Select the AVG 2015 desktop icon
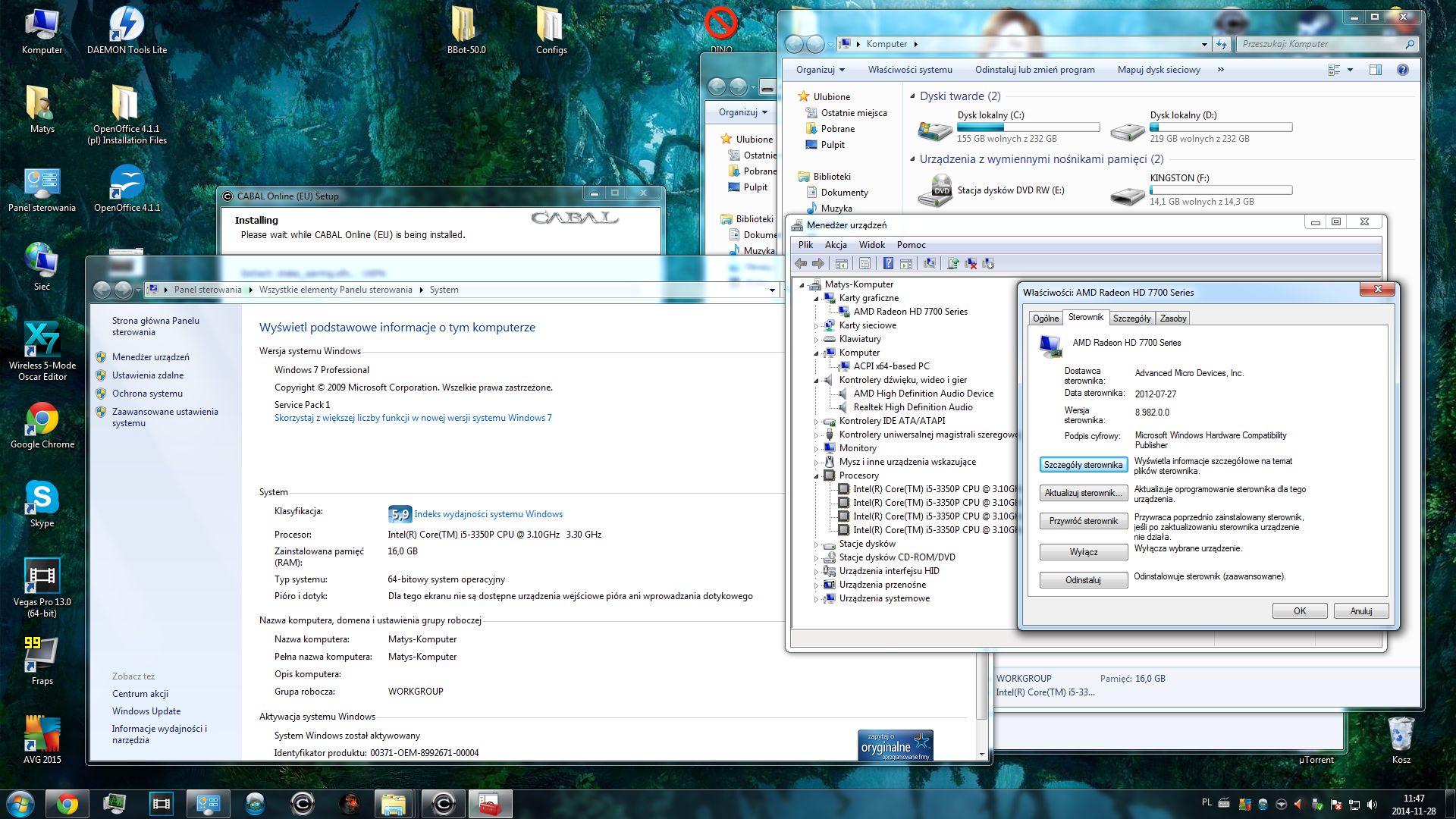This screenshot has height=819, width=1456. click(x=42, y=741)
